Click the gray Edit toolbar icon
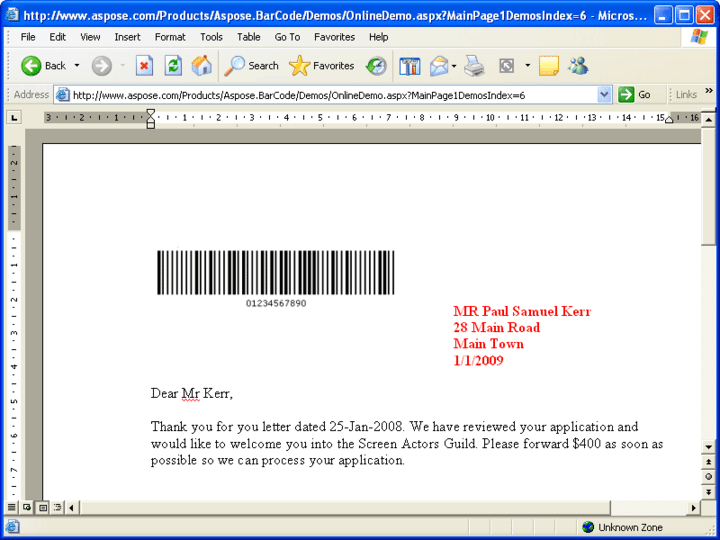This screenshot has width=720, height=540. click(506, 66)
